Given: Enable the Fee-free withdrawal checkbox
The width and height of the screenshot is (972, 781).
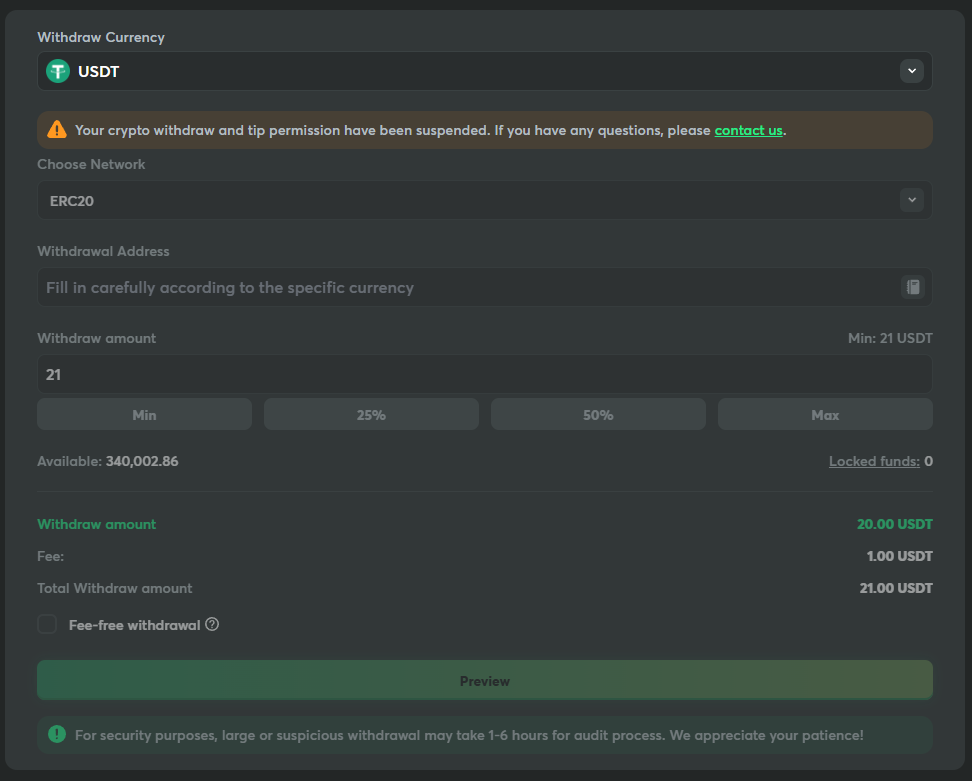Looking at the screenshot, I should coord(47,625).
